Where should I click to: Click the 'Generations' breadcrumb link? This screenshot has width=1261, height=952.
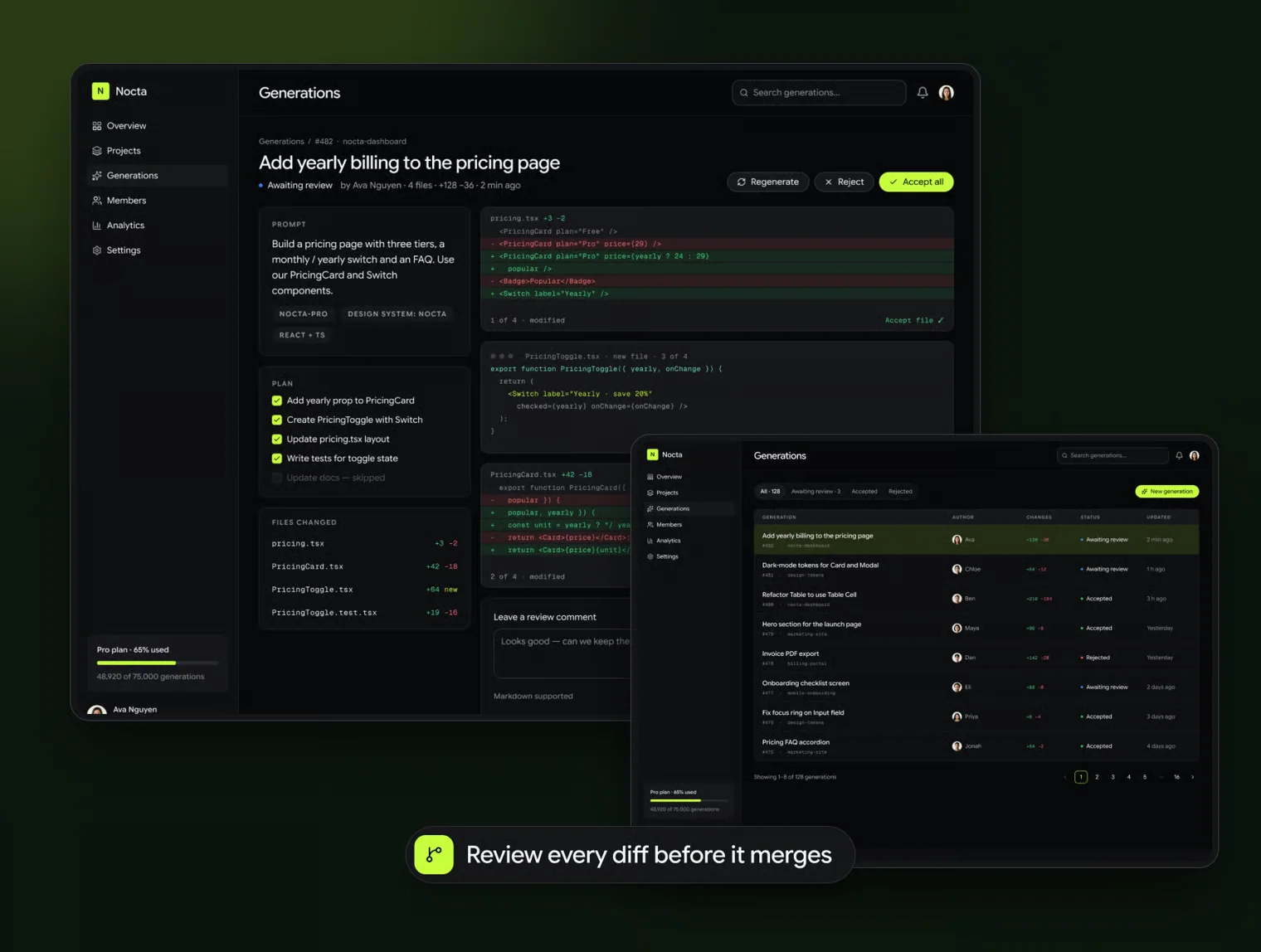[281, 142]
